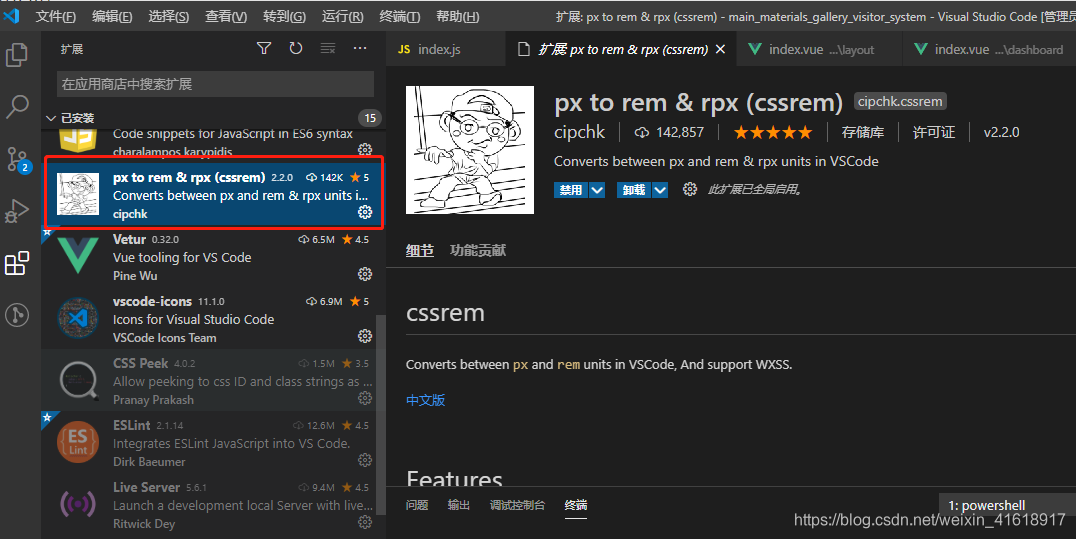Open the 转到(G) menu

[284, 16]
